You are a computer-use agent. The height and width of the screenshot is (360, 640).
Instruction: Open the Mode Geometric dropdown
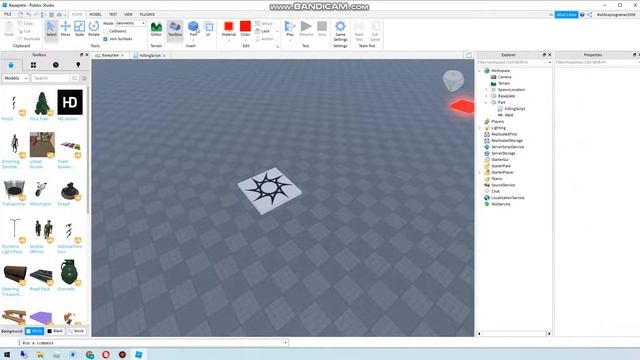click(x=131, y=23)
